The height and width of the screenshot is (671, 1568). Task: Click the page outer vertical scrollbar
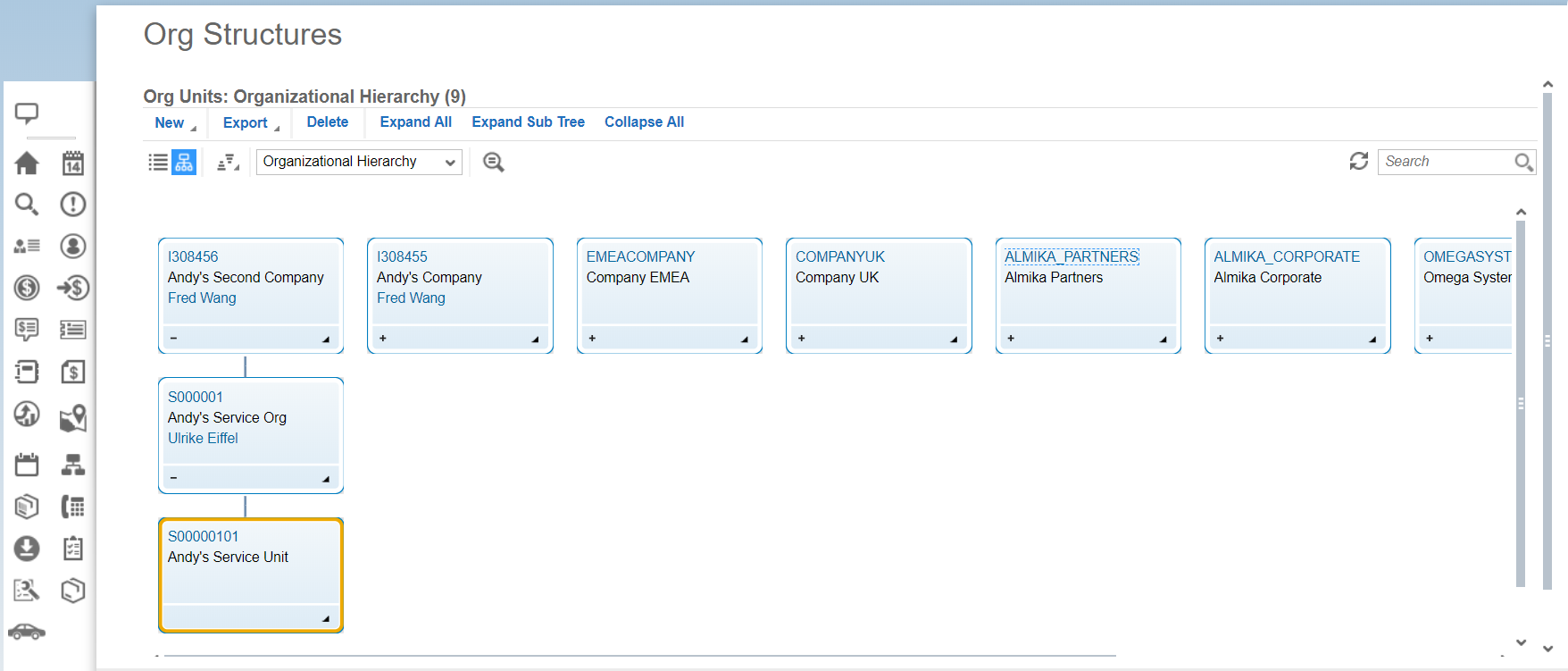(1547, 340)
